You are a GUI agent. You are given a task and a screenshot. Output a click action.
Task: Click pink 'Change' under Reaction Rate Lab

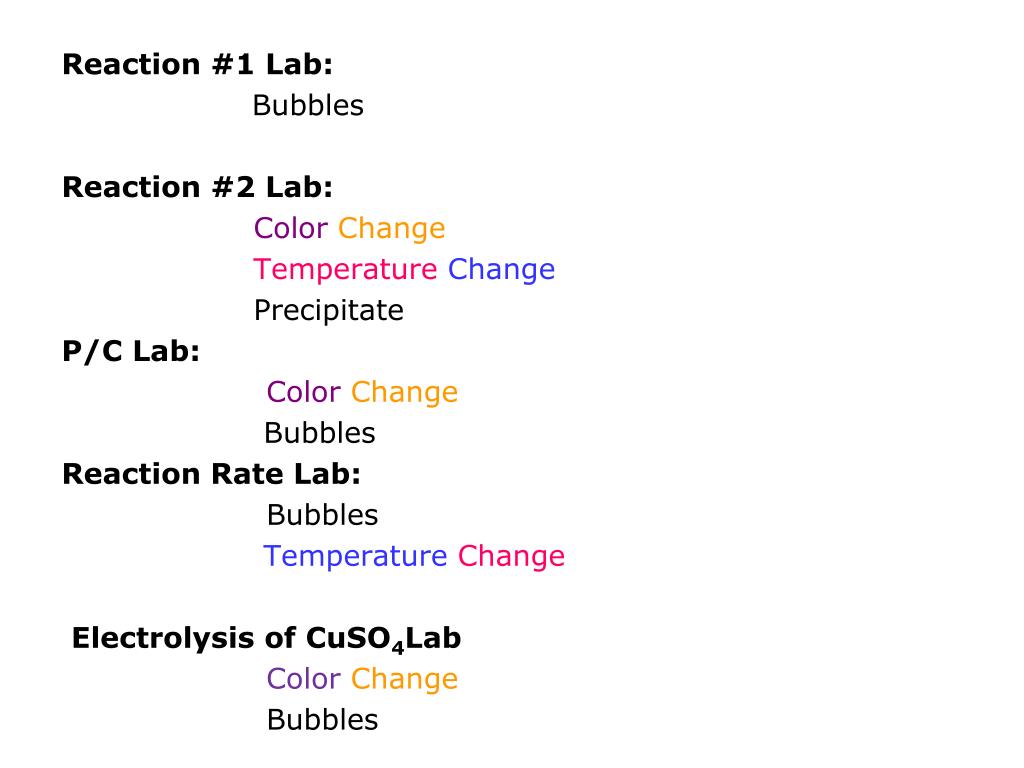tap(511, 557)
